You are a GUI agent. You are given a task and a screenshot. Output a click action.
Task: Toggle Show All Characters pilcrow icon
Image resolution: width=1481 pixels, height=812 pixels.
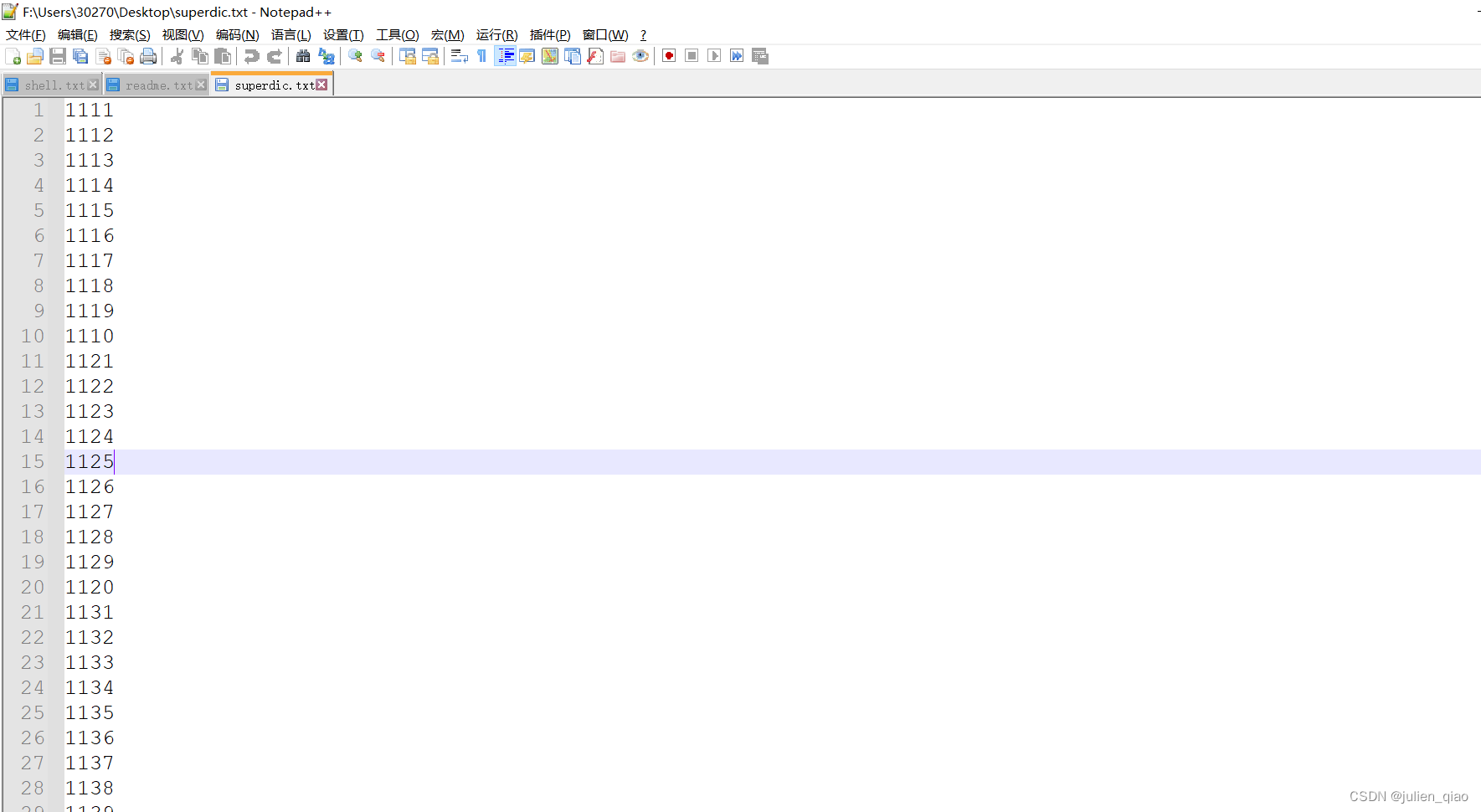(x=481, y=56)
